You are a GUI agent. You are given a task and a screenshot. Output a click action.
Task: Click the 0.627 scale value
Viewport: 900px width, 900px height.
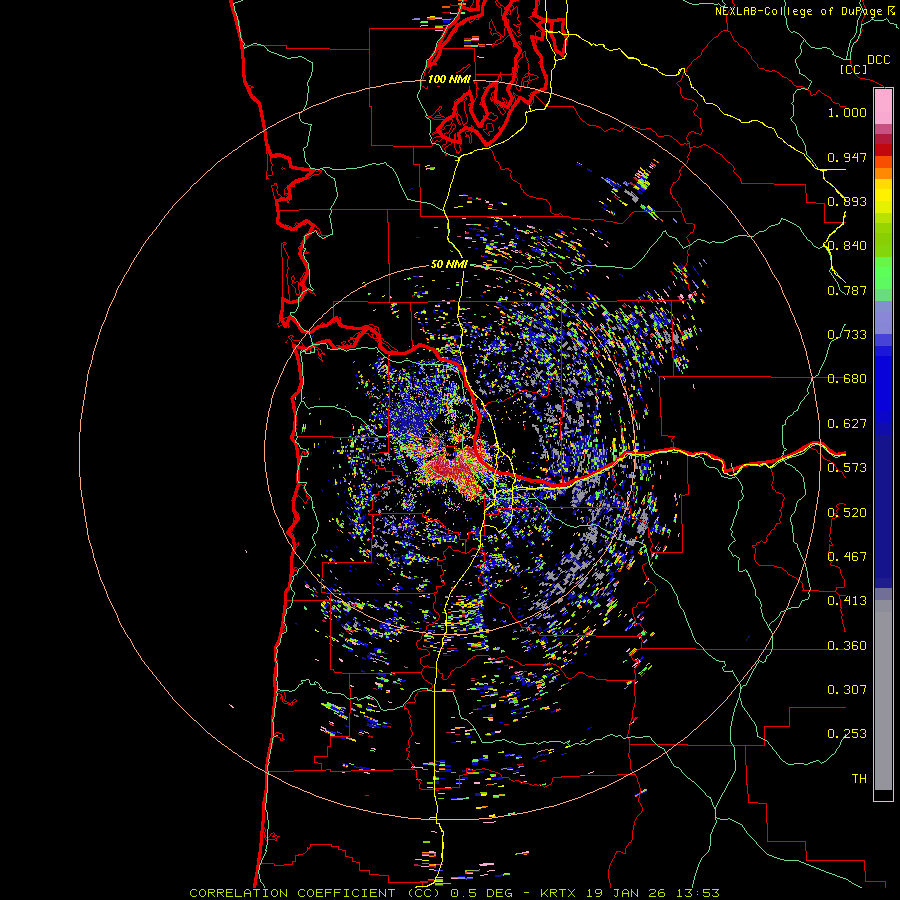coord(847,424)
